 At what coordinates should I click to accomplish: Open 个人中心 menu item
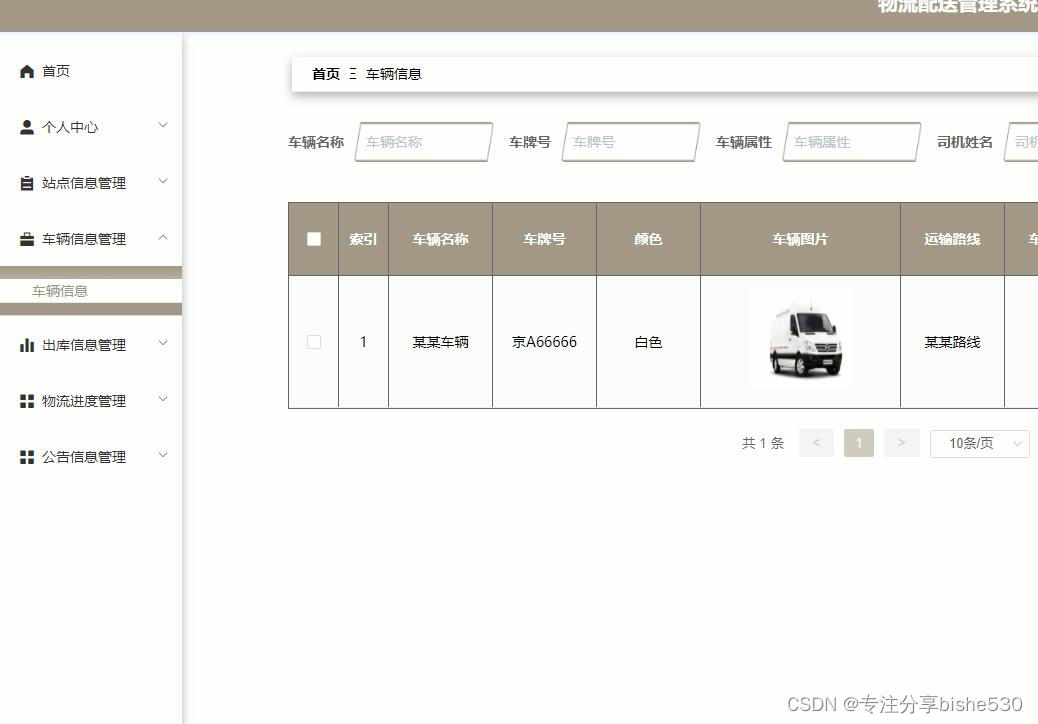click(91, 127)
